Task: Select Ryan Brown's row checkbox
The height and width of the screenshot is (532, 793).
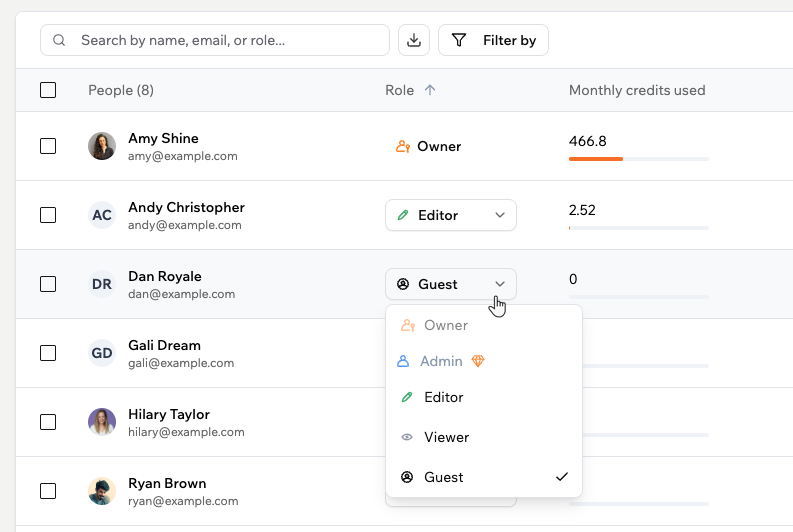Action: [48, 491]
